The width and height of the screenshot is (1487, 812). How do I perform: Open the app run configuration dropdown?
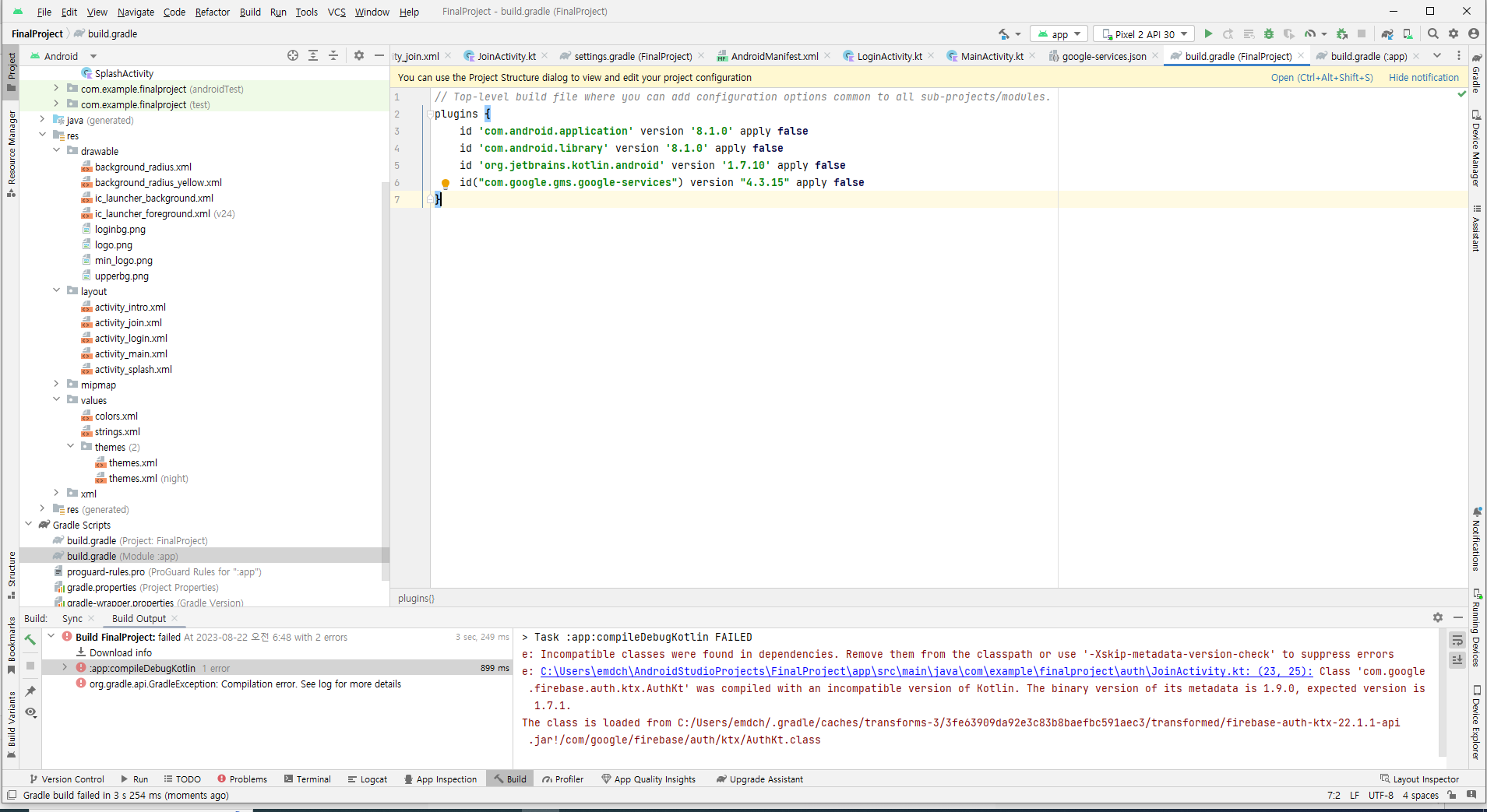tap(1059, 34)
